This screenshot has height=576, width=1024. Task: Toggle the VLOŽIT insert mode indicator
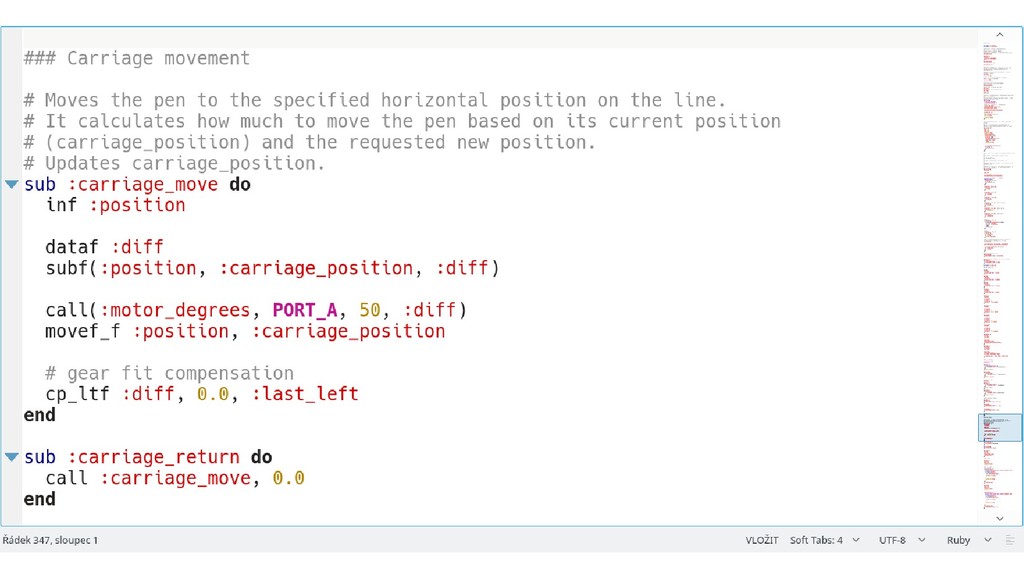(761, 540)
